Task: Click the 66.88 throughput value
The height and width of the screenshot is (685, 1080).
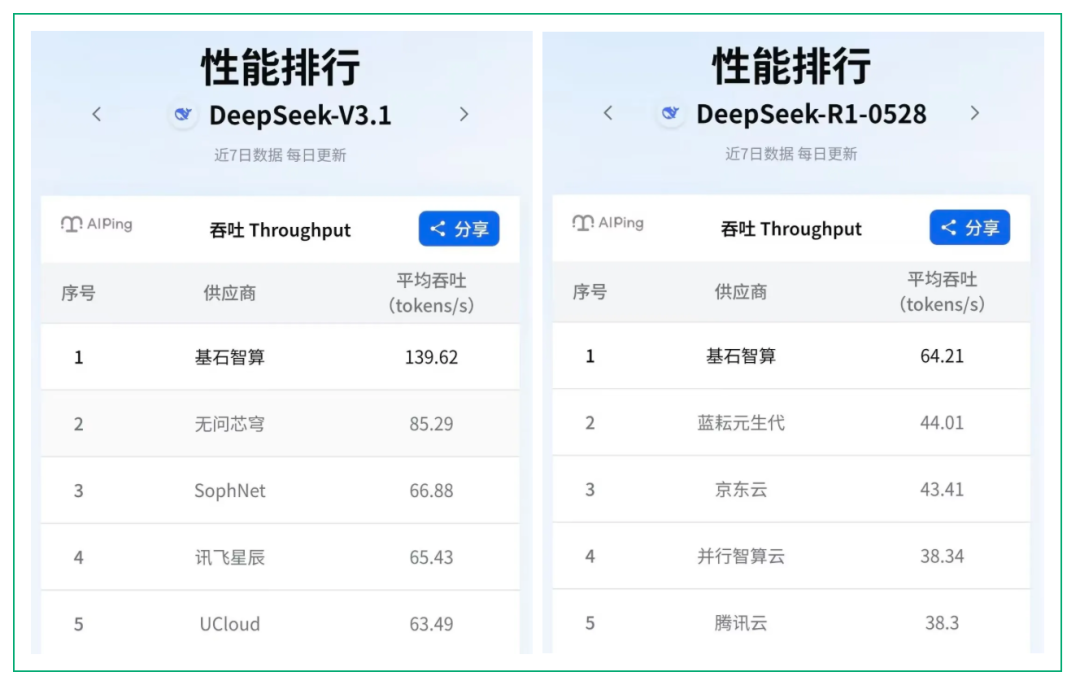Action: point(431,491)
